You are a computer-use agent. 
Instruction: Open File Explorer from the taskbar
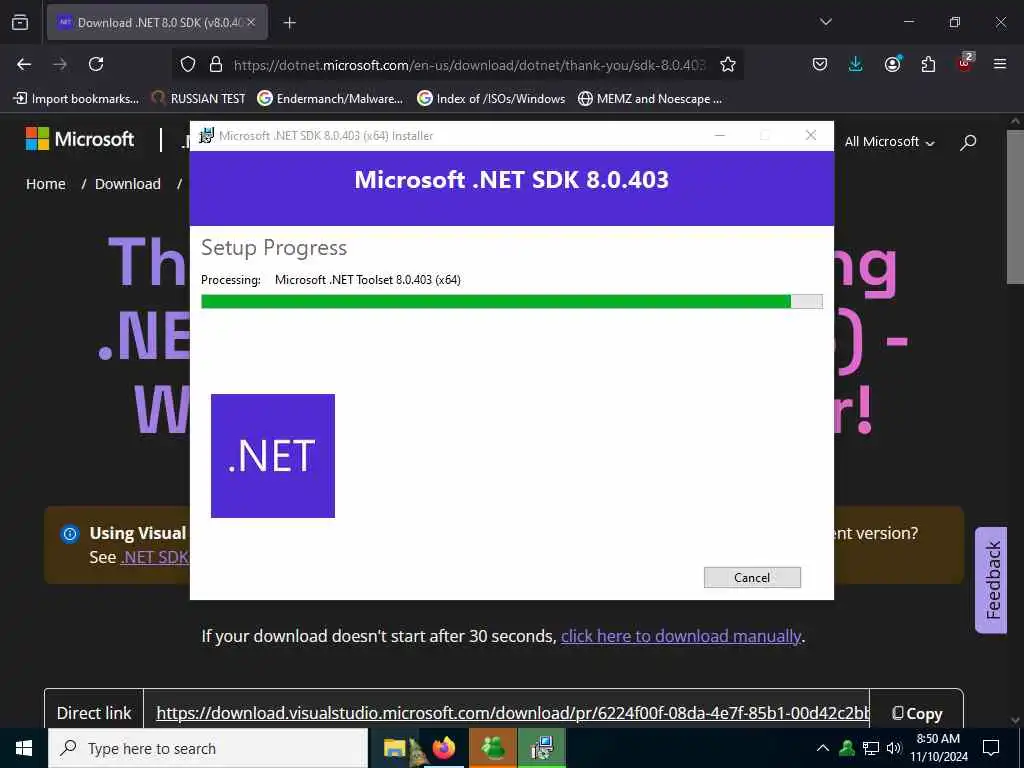point(394,748)
